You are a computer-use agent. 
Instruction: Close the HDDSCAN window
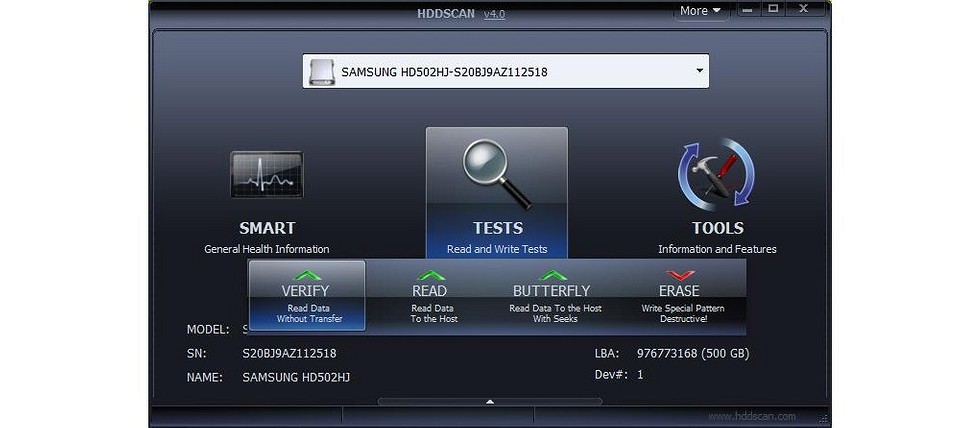tap(804, 9)
